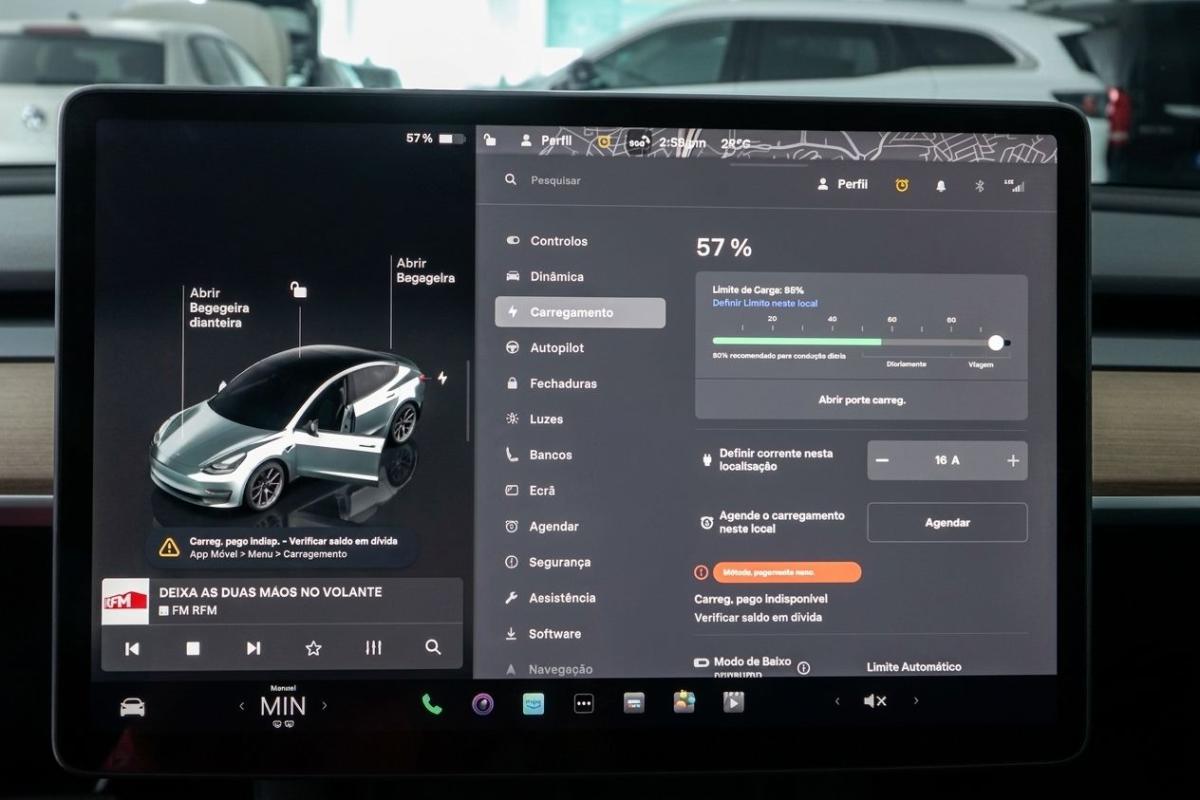Tap the Tesla car image
The image size is (1200, 800).
(x=288, y=428)
